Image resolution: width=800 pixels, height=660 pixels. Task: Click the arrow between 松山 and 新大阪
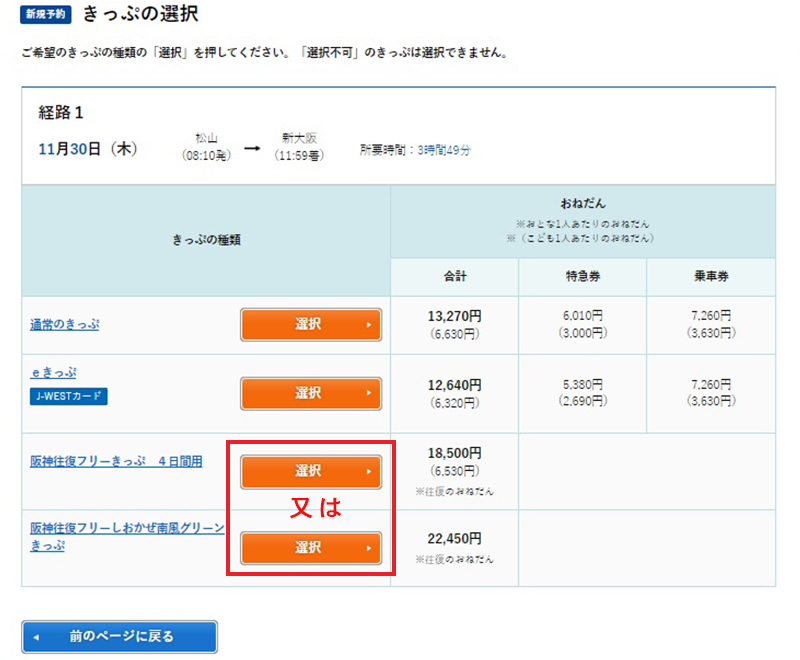(252, 148)
